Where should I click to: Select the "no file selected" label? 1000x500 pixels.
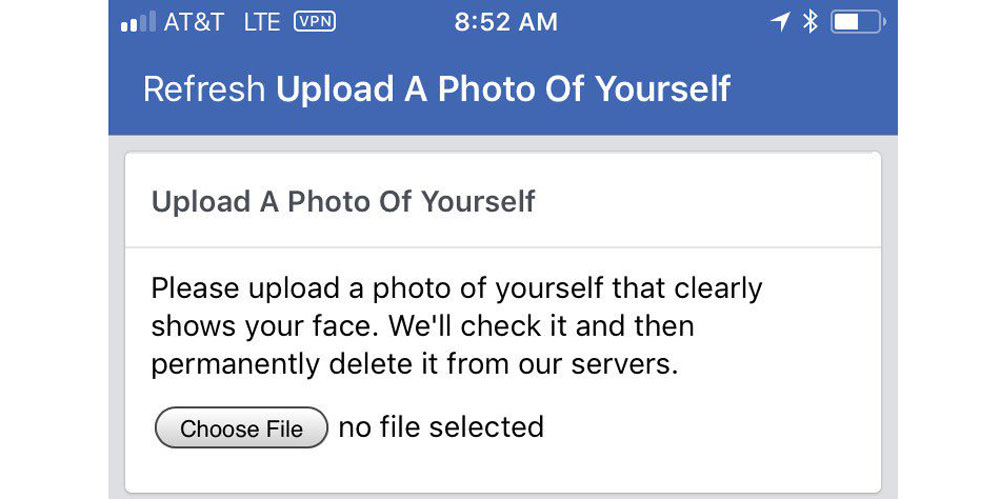[x=441, y=427]
